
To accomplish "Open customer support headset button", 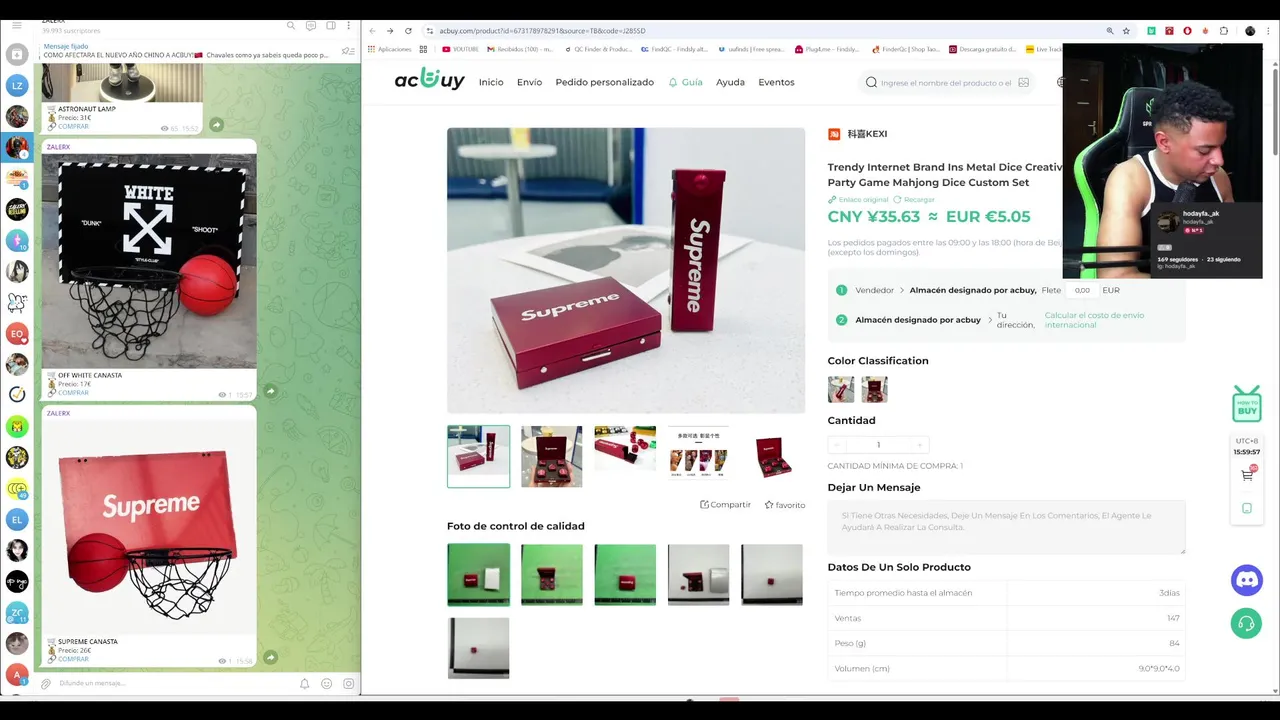I will [x=1247, y=624].
